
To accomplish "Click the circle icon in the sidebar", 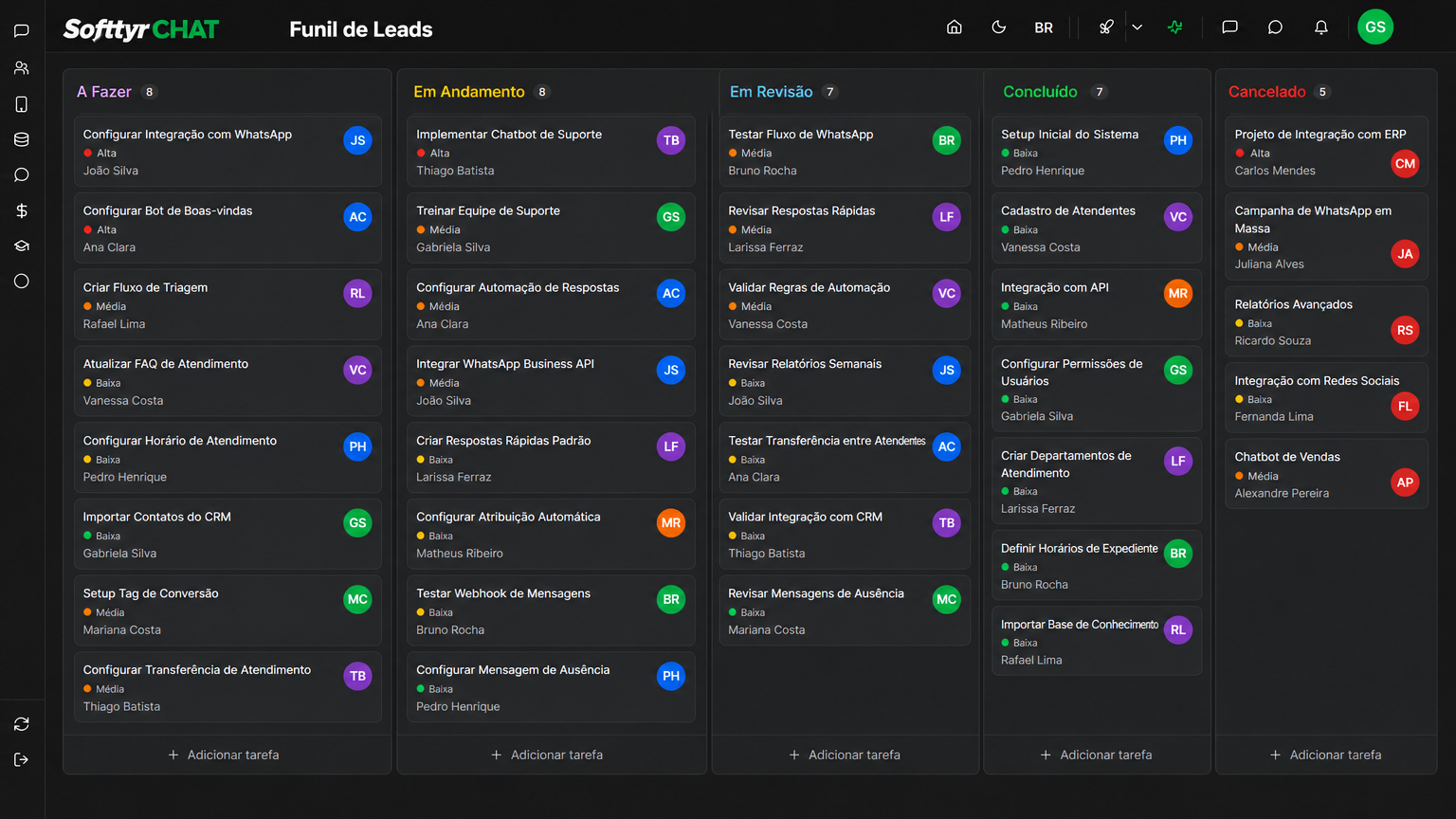I will [22, 282].
